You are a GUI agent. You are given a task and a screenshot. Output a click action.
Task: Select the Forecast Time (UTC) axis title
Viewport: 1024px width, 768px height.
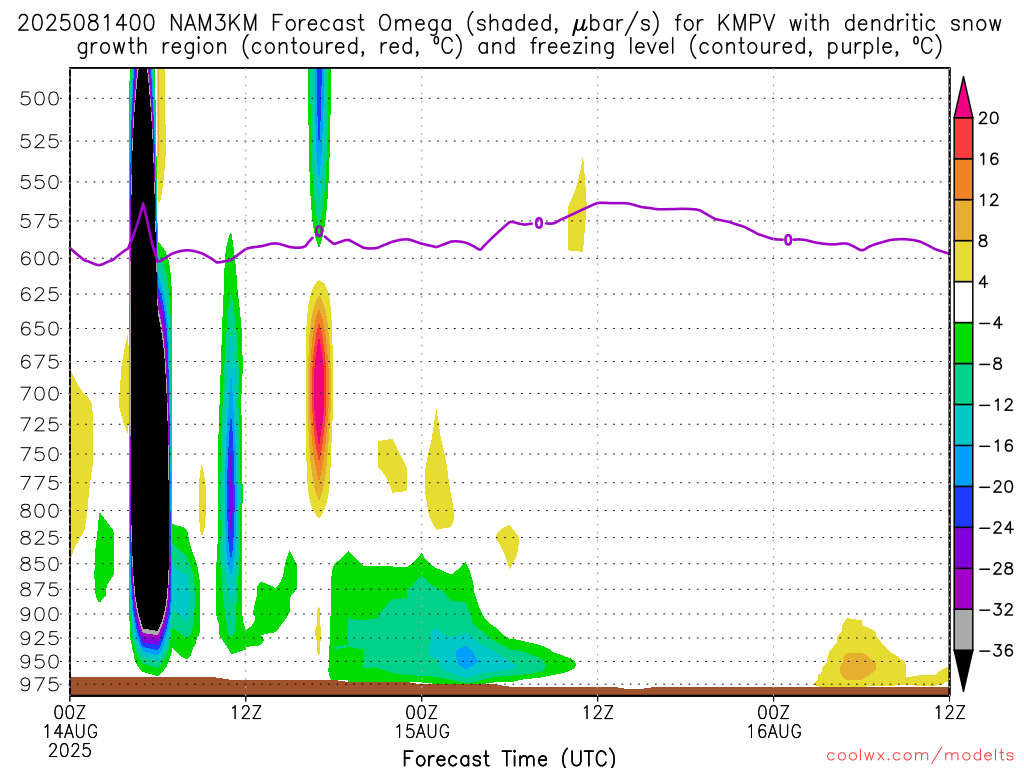509,758
